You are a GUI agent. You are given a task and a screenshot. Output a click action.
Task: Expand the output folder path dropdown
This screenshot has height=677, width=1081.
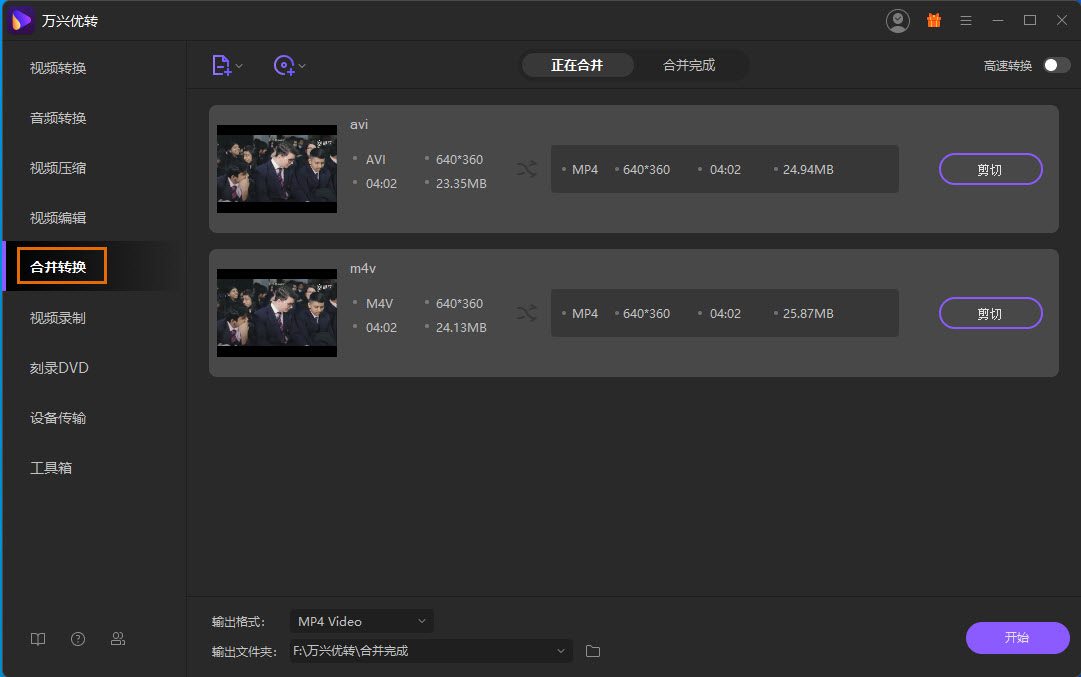click(560, 651)
